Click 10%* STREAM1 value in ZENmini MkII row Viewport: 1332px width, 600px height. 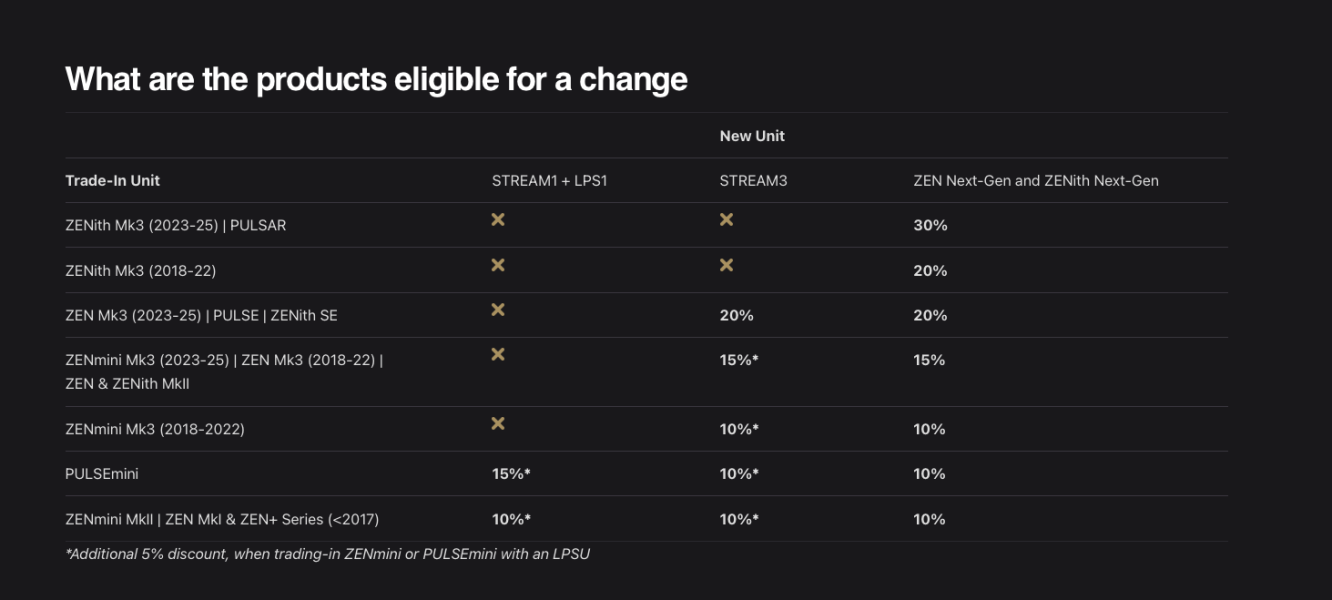[x=511, y=519]
